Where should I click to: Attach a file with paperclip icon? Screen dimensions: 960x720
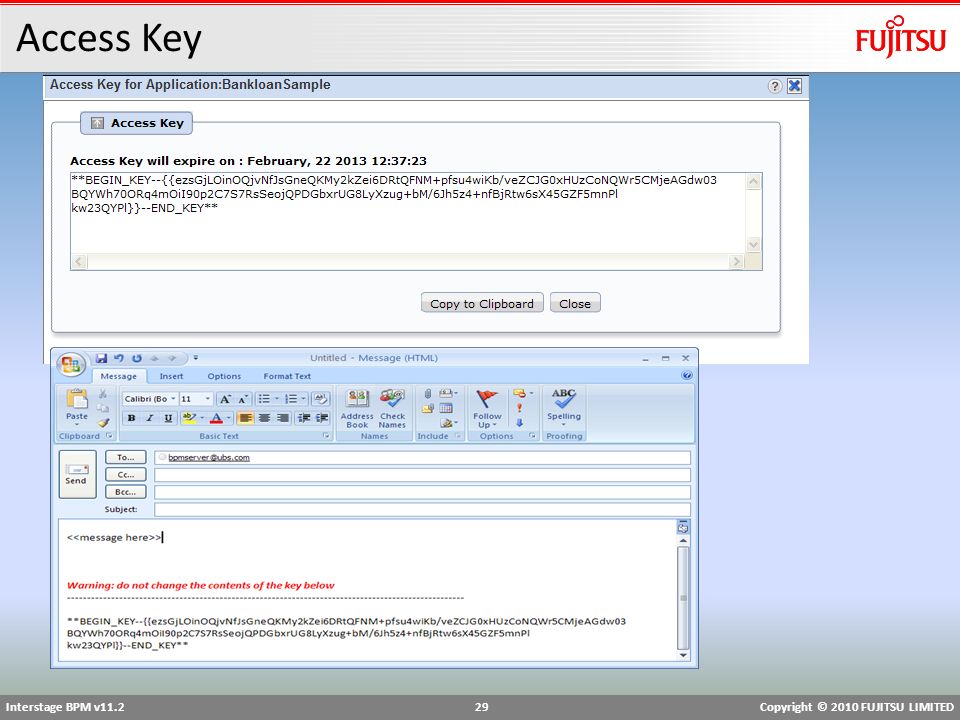coord(428,393)
